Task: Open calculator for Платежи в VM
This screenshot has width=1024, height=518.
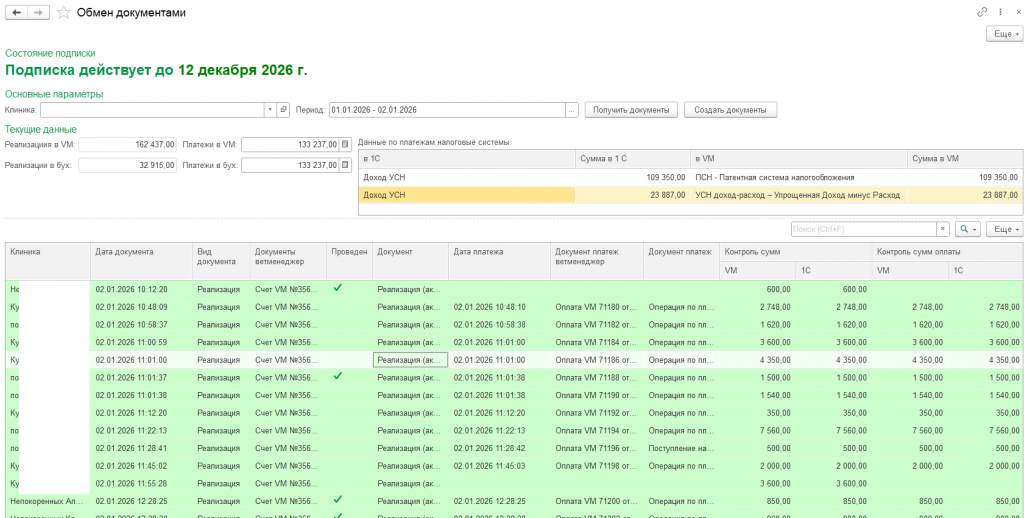Action: (x=345, y=144)
